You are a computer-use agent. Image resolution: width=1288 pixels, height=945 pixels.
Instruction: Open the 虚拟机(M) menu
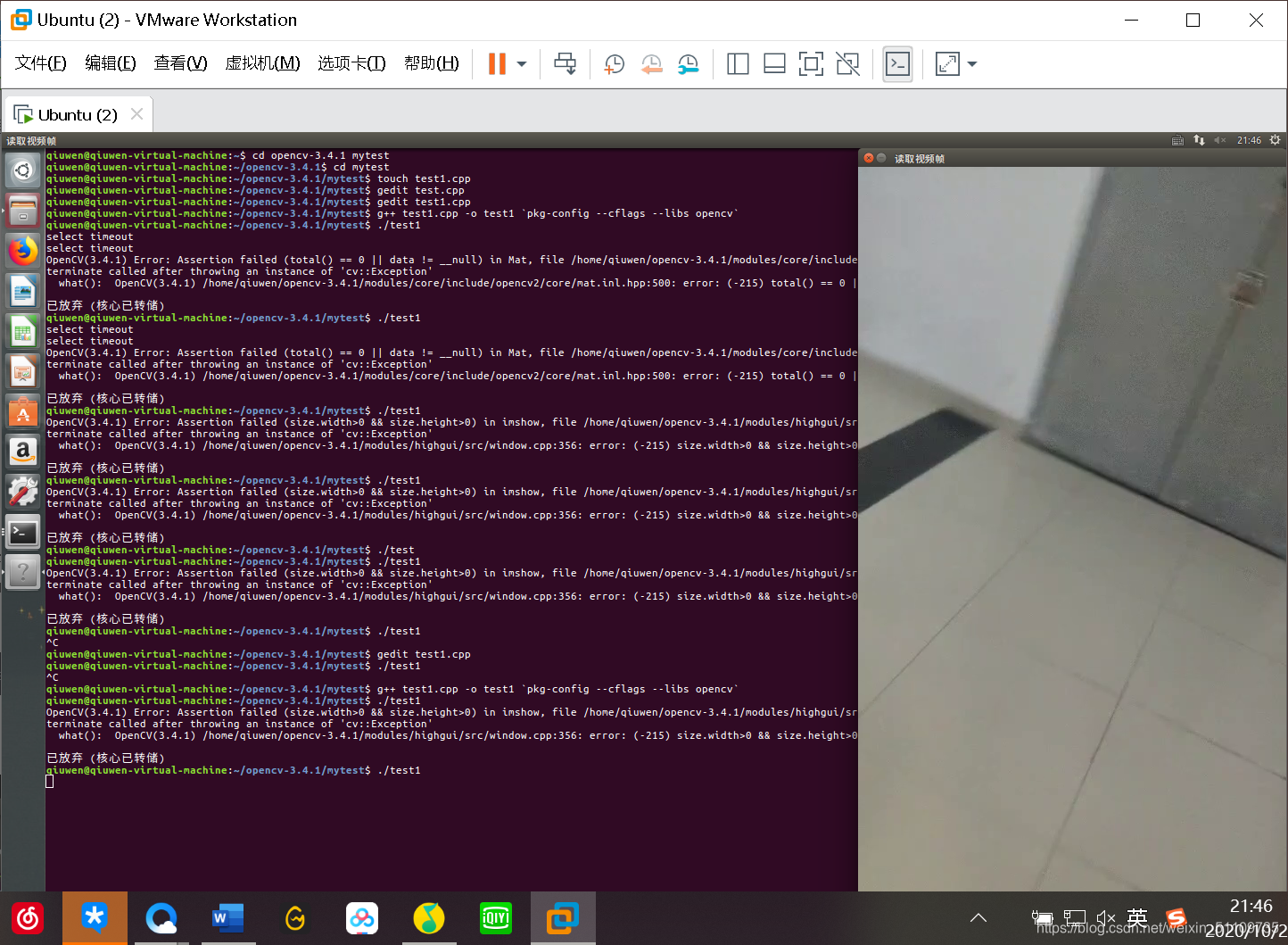(x=262, y=62)
